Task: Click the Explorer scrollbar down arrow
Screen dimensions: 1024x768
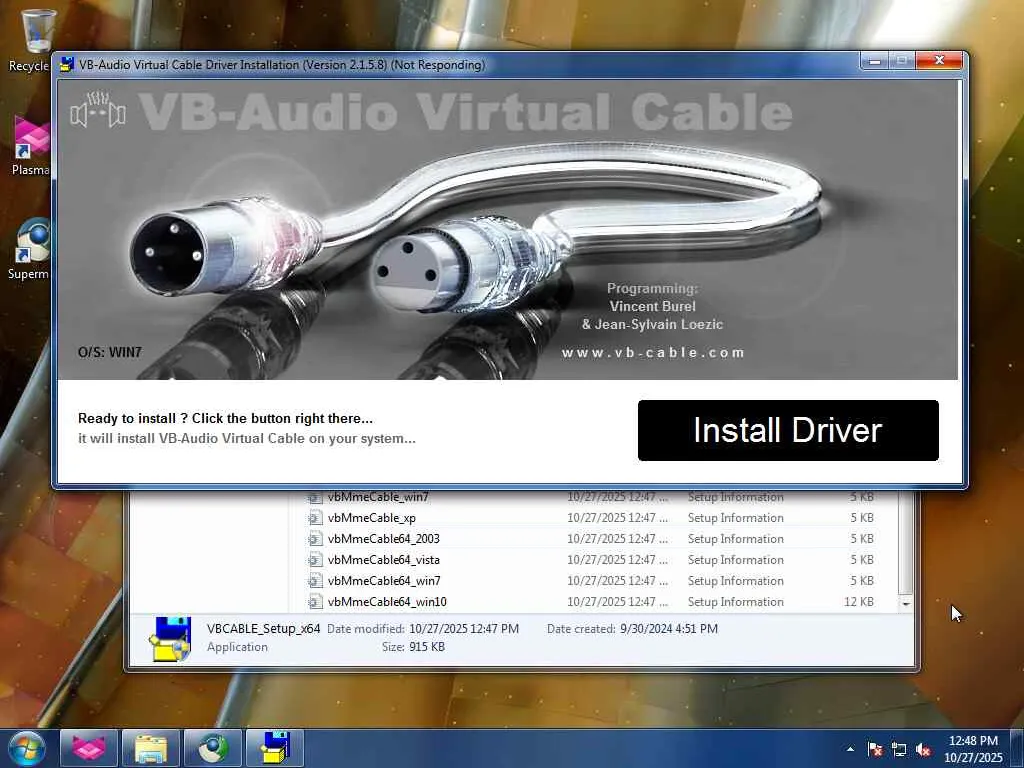Action: (905, 604)
